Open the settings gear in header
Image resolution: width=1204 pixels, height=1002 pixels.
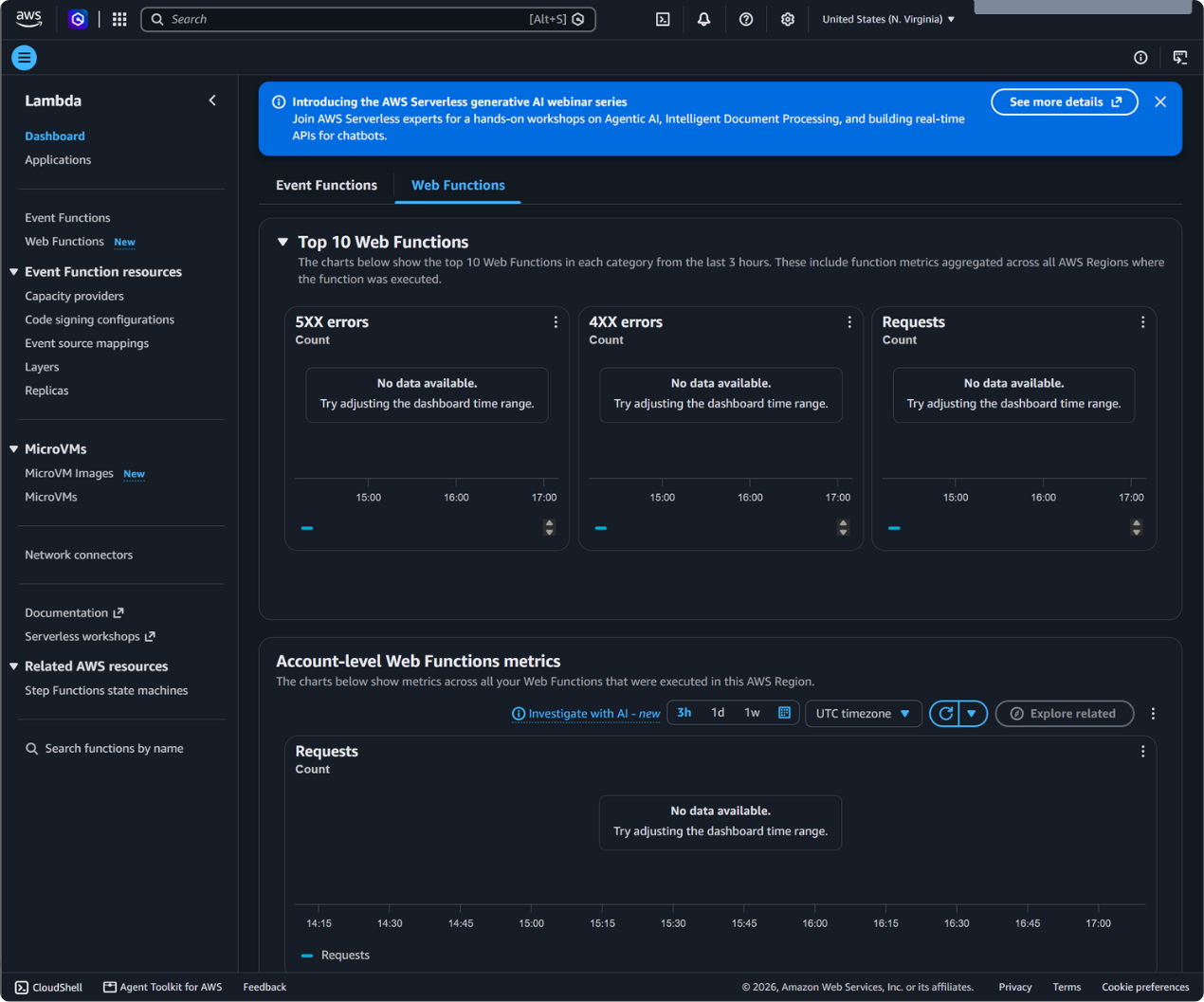787,19
